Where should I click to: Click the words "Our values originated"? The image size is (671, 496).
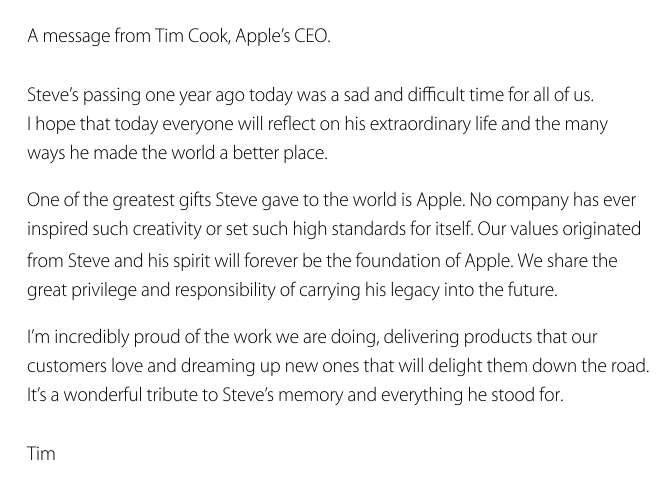(565, 228)
